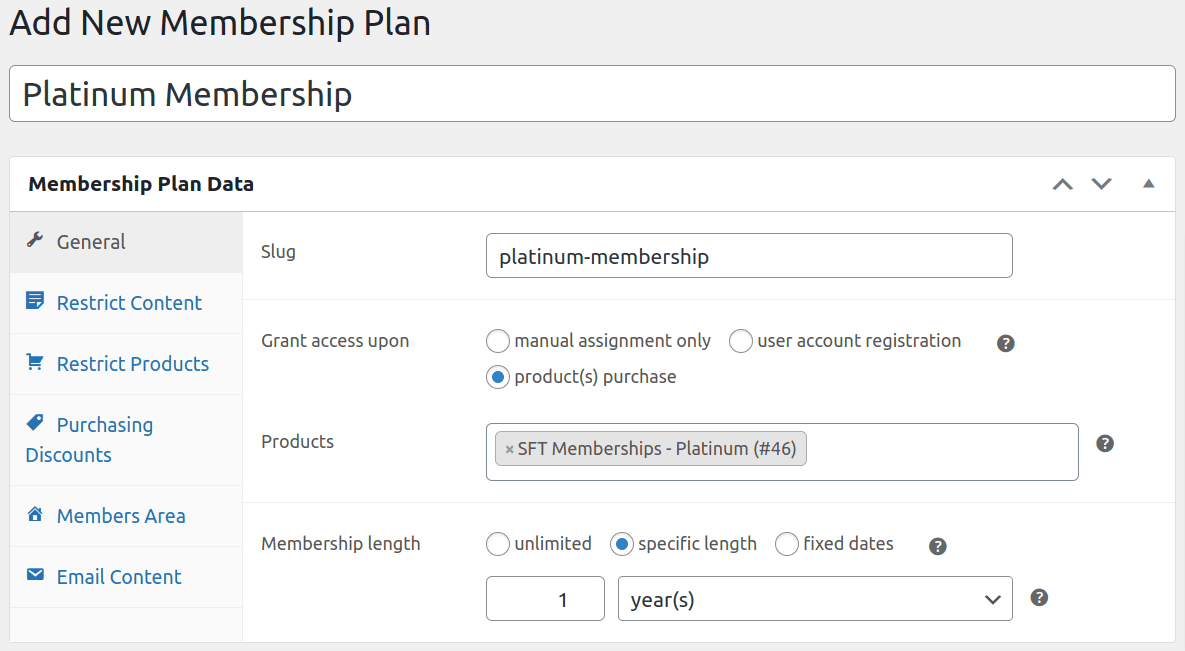Open the year(s) duration dropdown
The height and width of the screenshot is (651, 1185).
coord(814,597)
